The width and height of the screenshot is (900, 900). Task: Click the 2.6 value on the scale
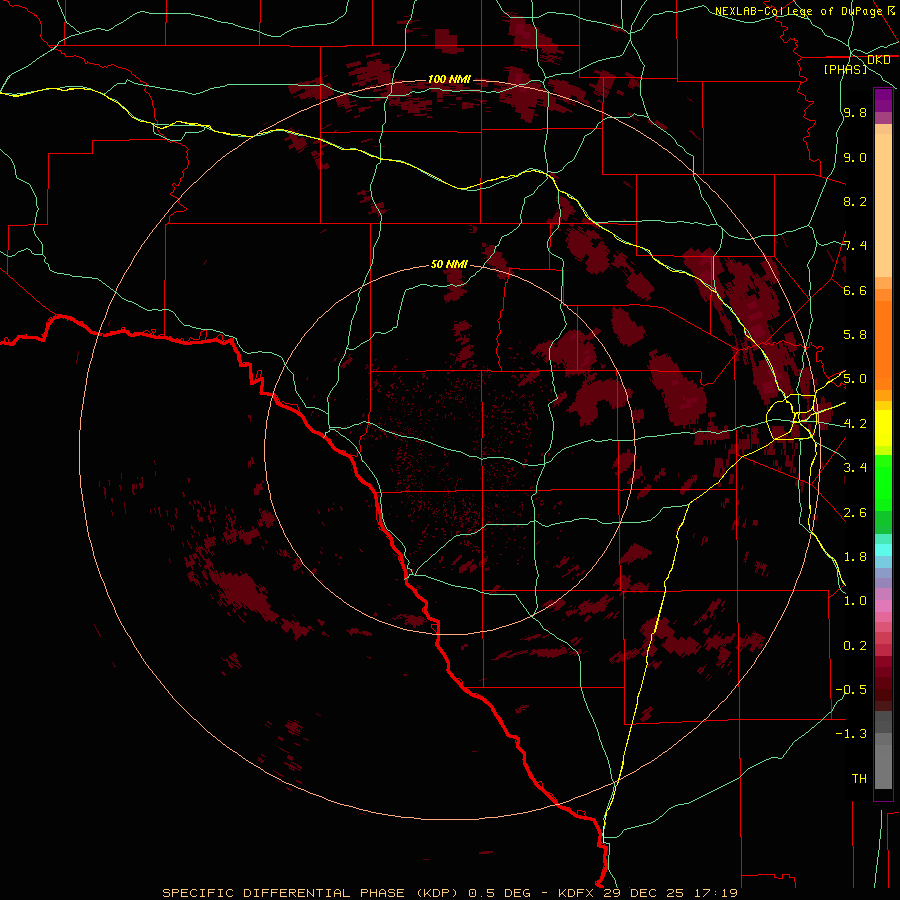(x=855, y=513)
